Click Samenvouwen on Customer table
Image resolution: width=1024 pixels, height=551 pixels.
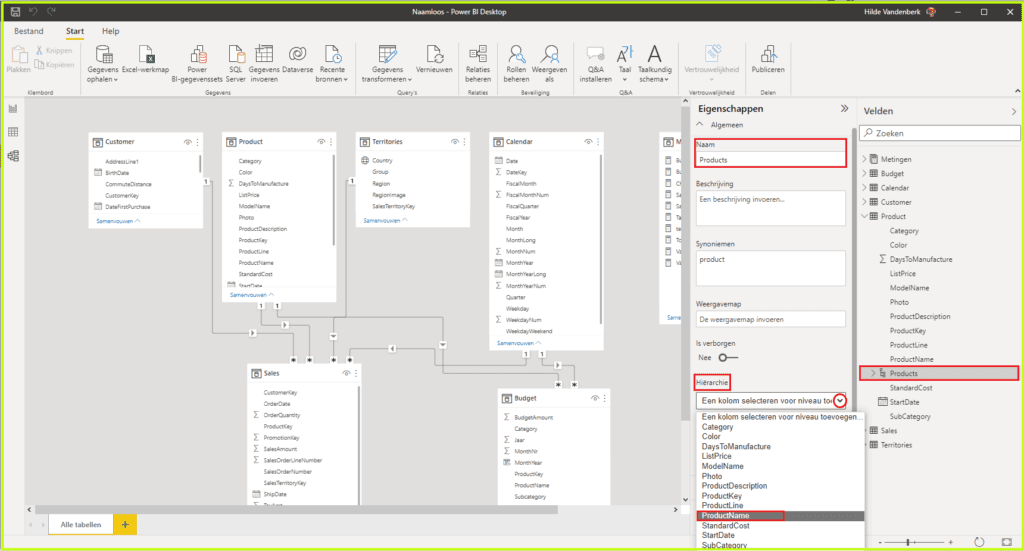[118, 221]
